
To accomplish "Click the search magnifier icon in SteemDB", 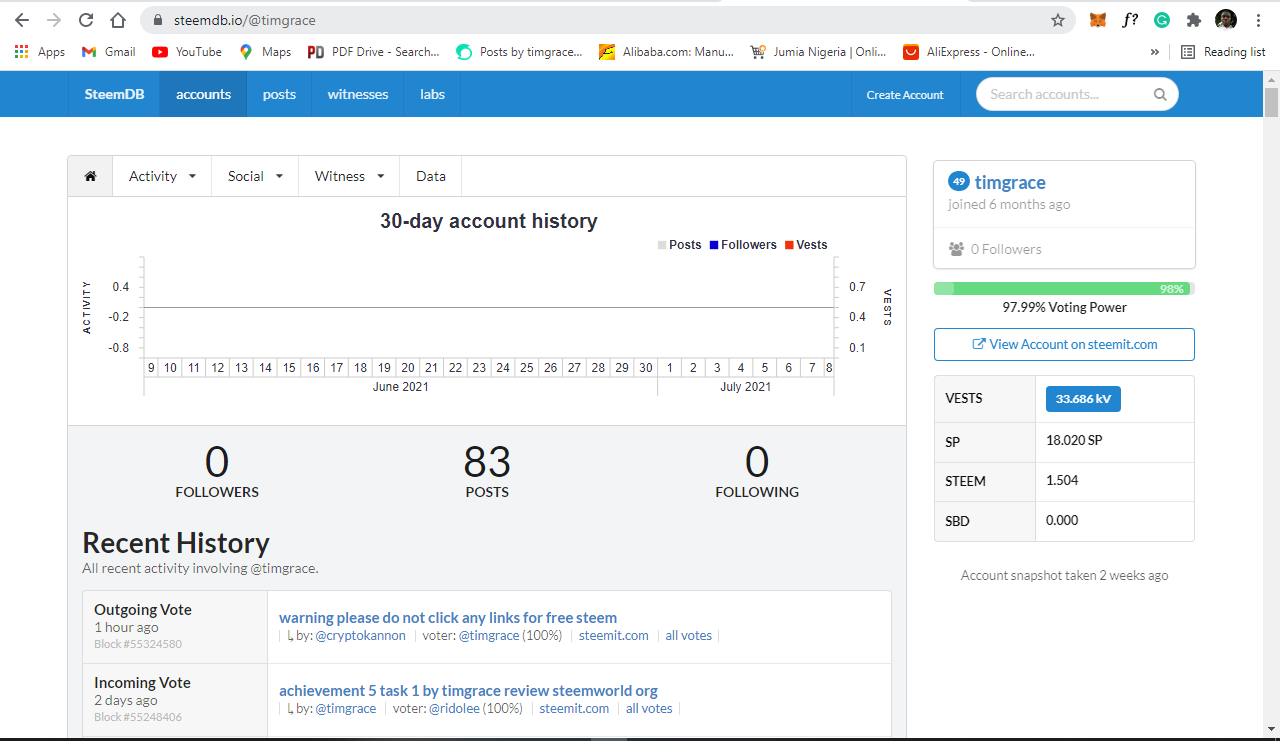I will [1160, 95].
